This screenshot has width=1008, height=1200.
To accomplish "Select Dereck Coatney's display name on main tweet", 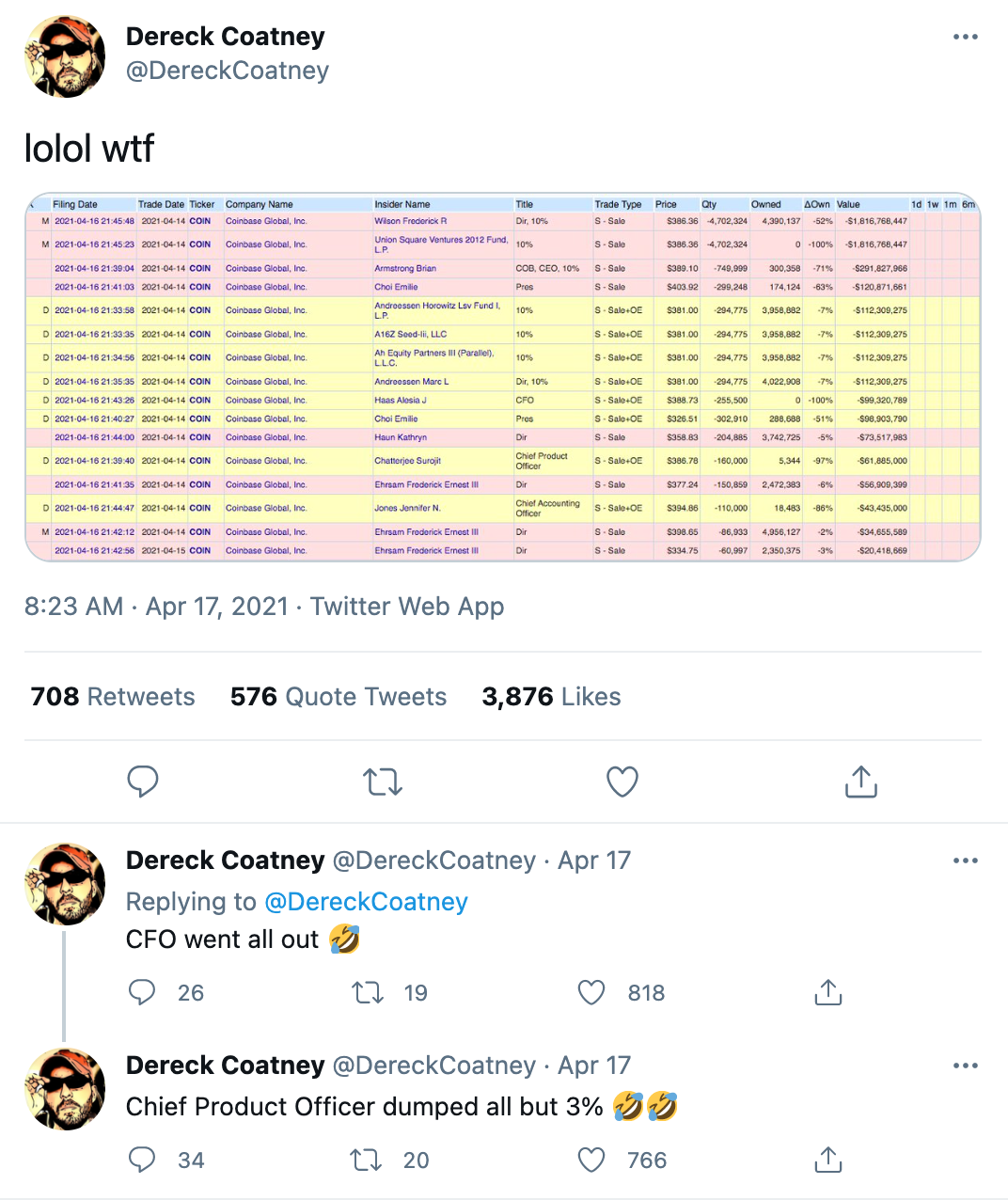I will 225,36.
